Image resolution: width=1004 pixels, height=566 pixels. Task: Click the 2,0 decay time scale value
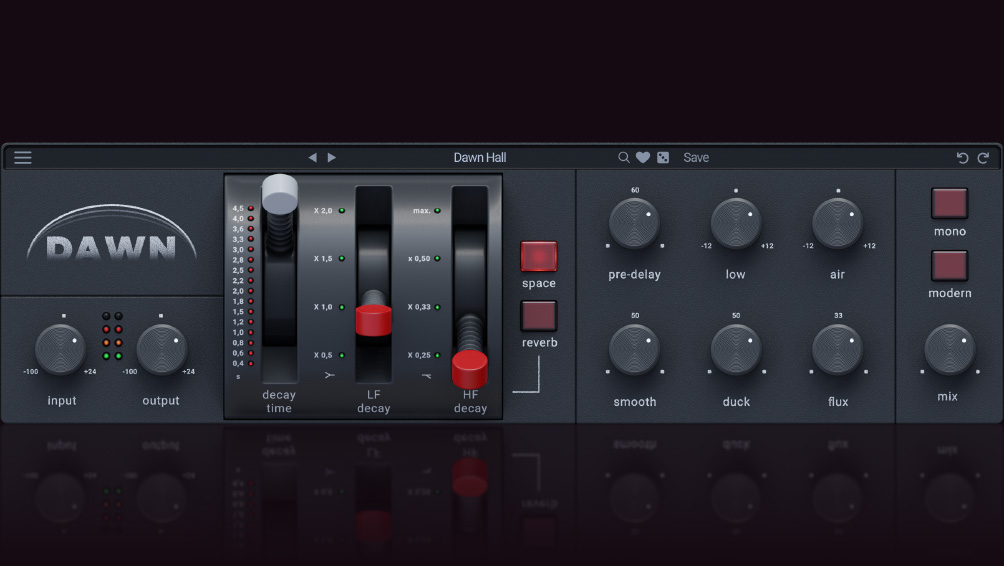point(238,291)
